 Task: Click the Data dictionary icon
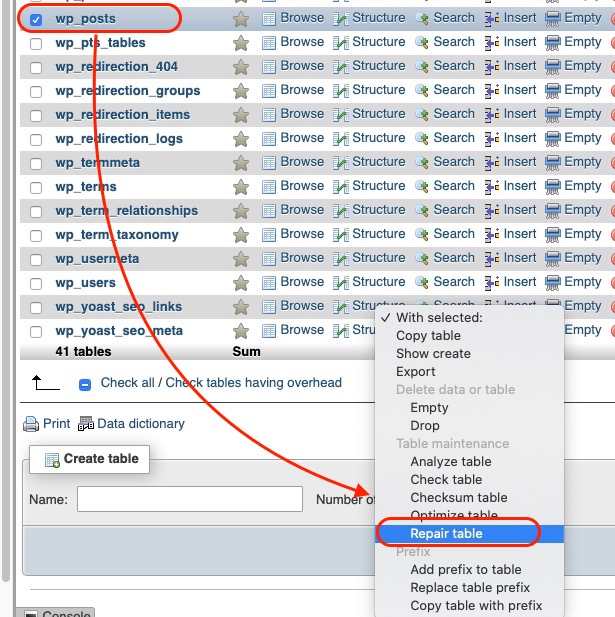pyautogui.click(x=86, y=424)
